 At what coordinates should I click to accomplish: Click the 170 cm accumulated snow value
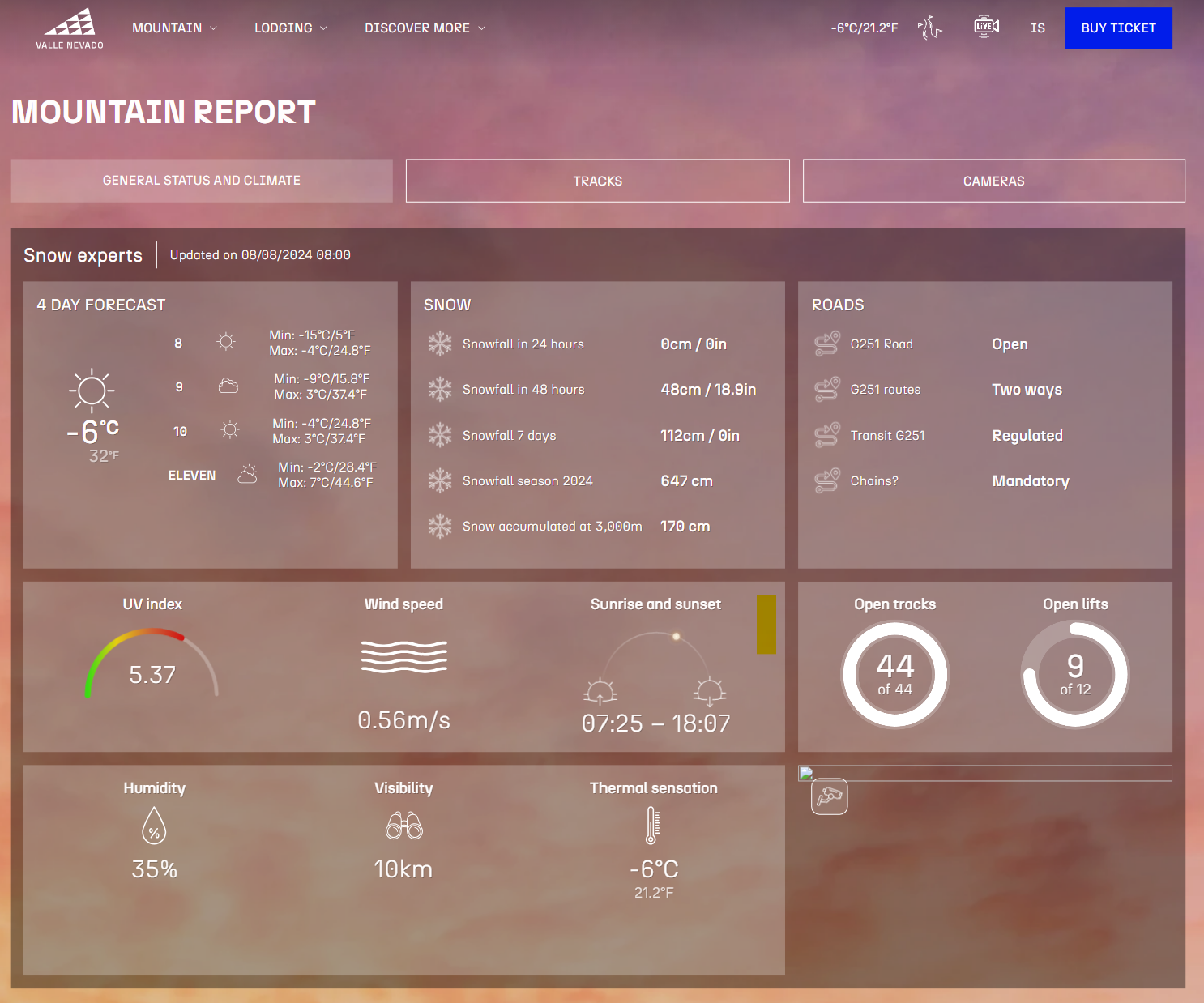(685, 526)
